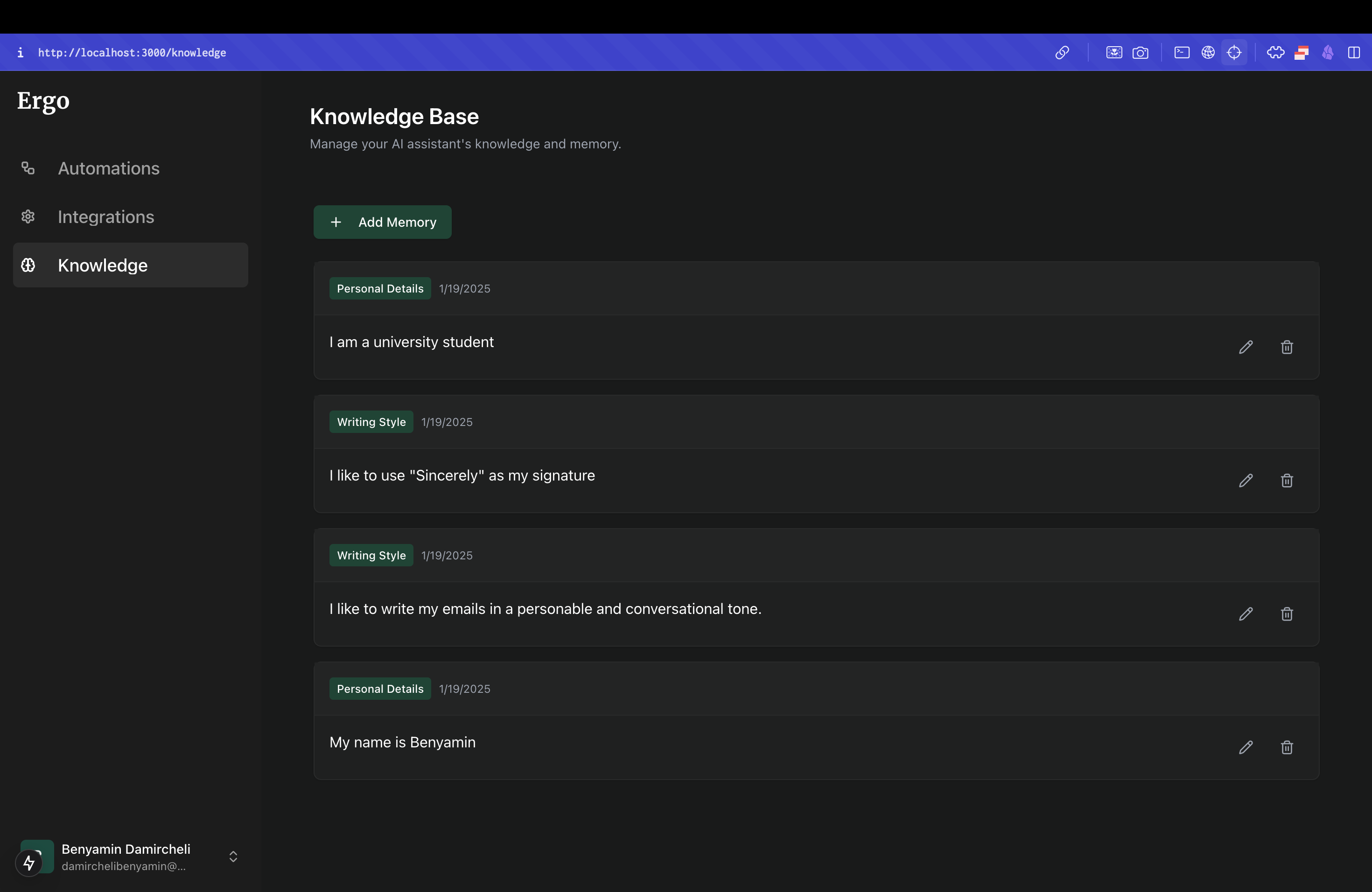Image resolution: width=1372 pixels, height=892 pixels.
Task: Edit the "I am a university student" memory
Action: point(1246,347)
